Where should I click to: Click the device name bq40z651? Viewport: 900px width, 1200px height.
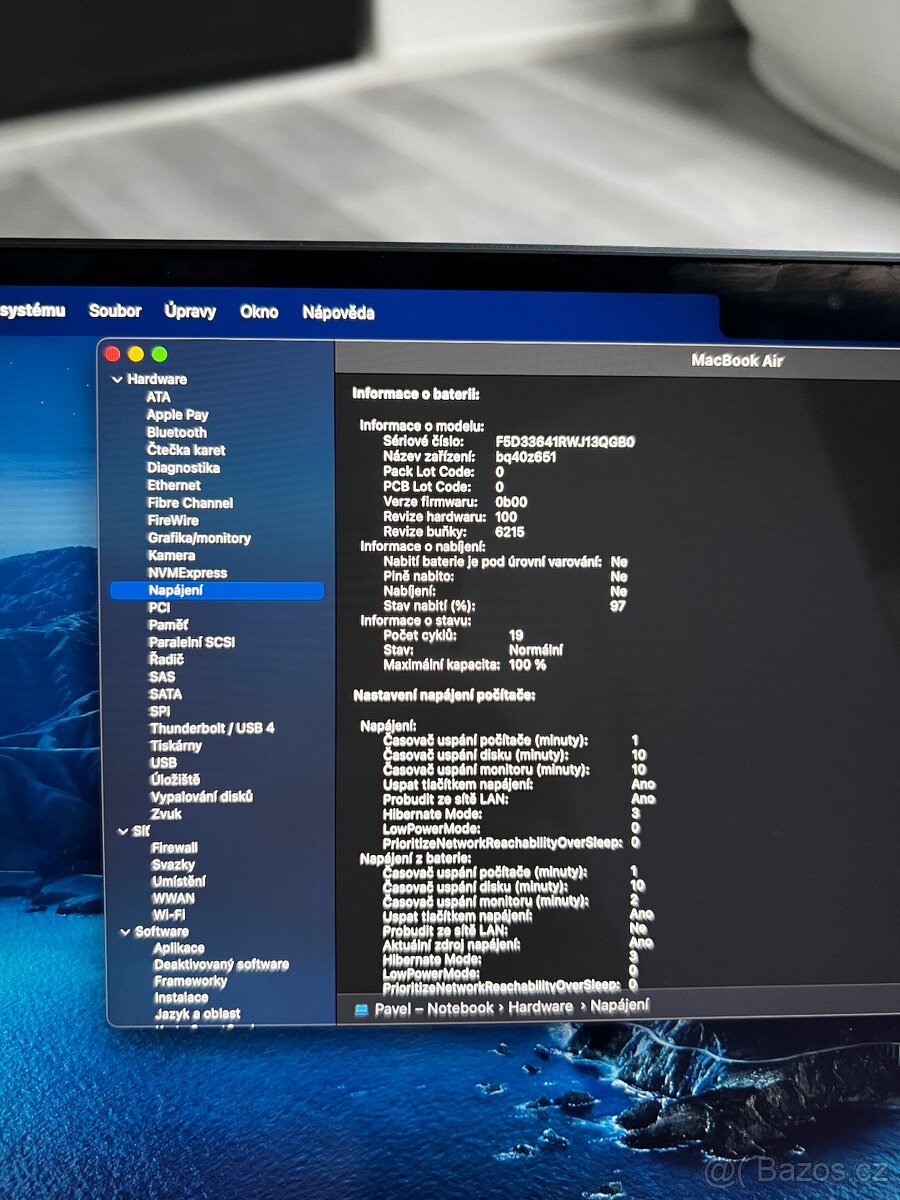526,456
